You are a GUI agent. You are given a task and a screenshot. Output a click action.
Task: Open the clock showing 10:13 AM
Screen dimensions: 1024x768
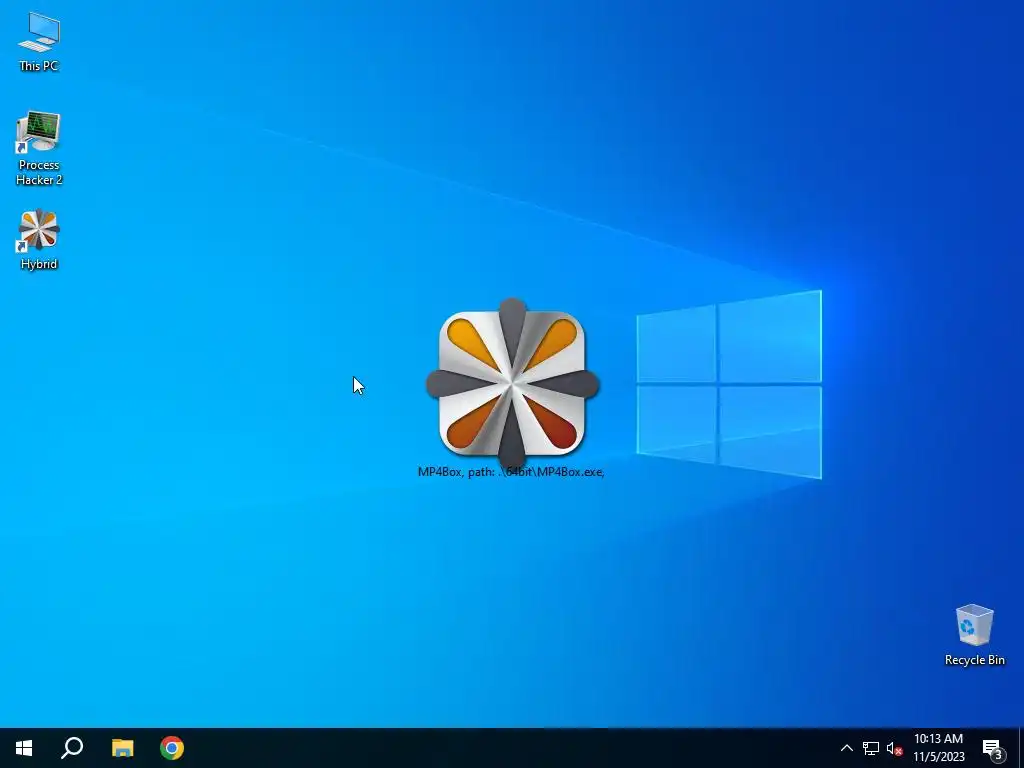[x=938, y=748]
